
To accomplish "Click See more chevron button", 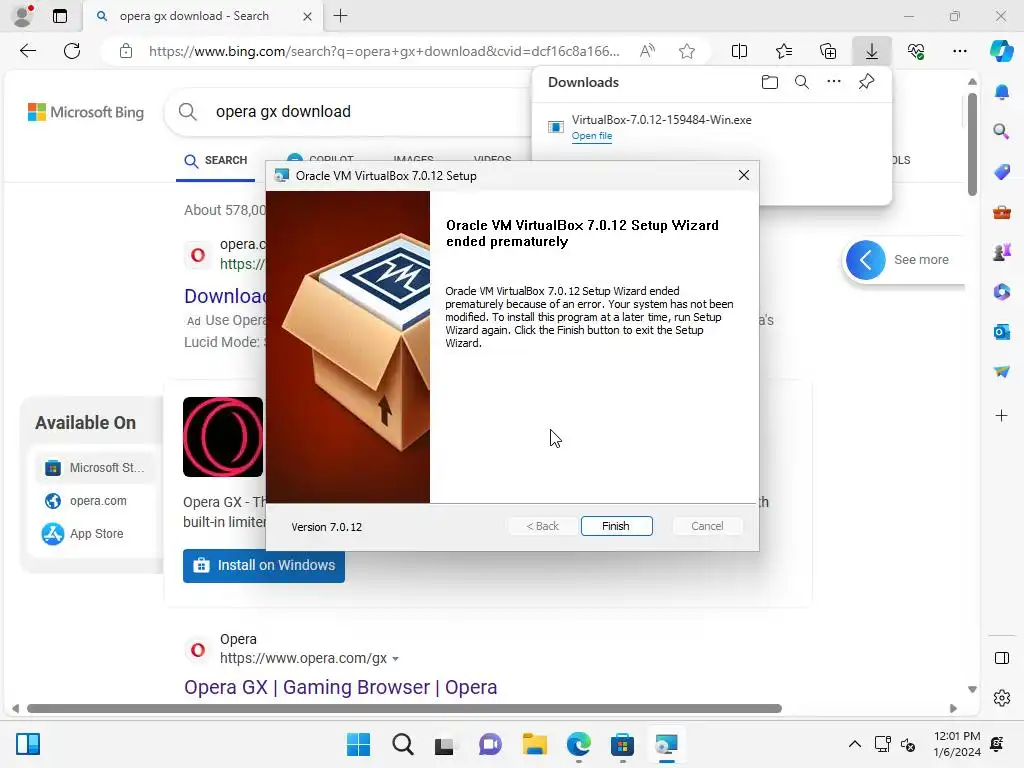I will pos(865,260).
